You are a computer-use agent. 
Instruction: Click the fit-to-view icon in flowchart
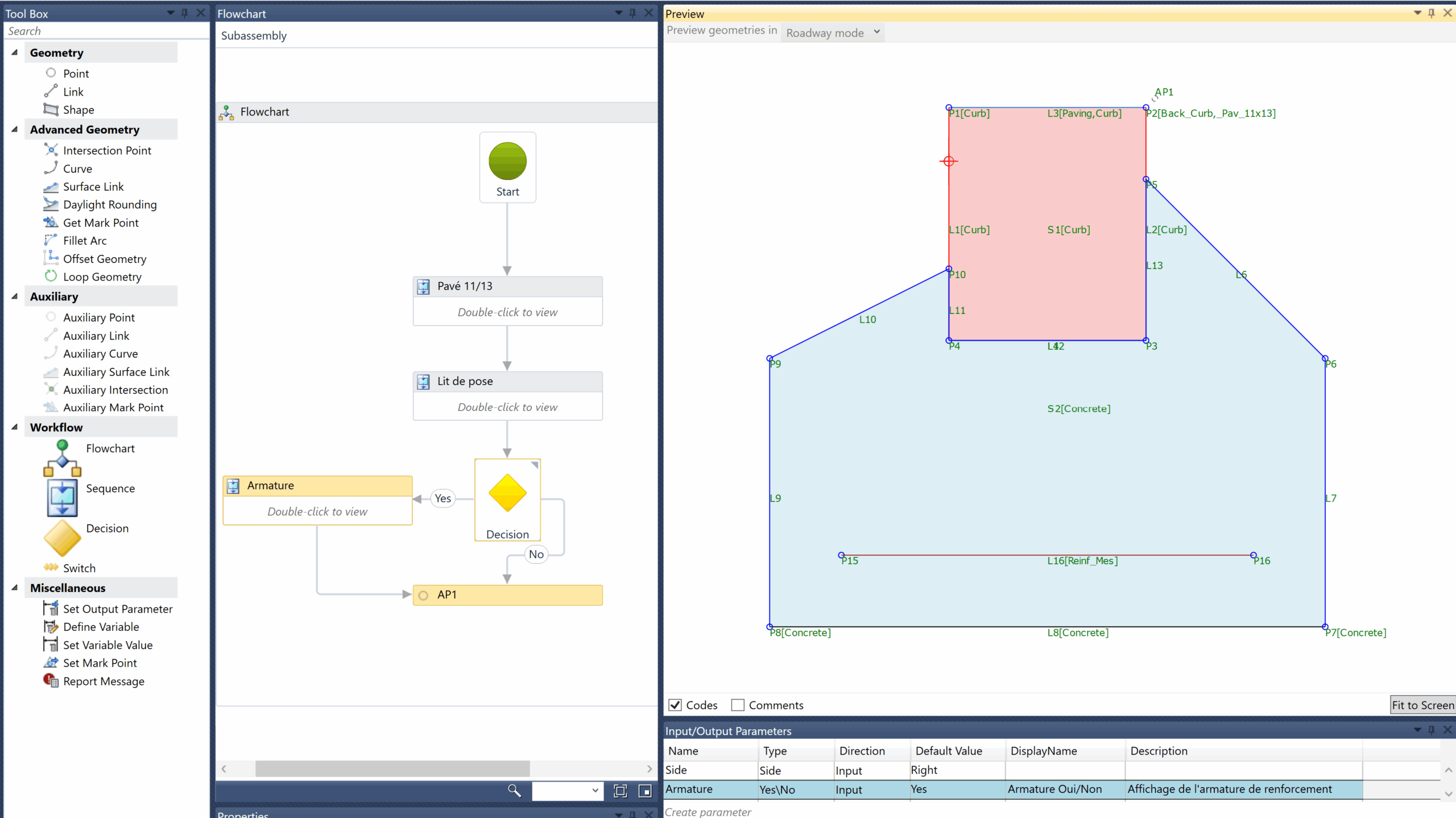[621, 791]
